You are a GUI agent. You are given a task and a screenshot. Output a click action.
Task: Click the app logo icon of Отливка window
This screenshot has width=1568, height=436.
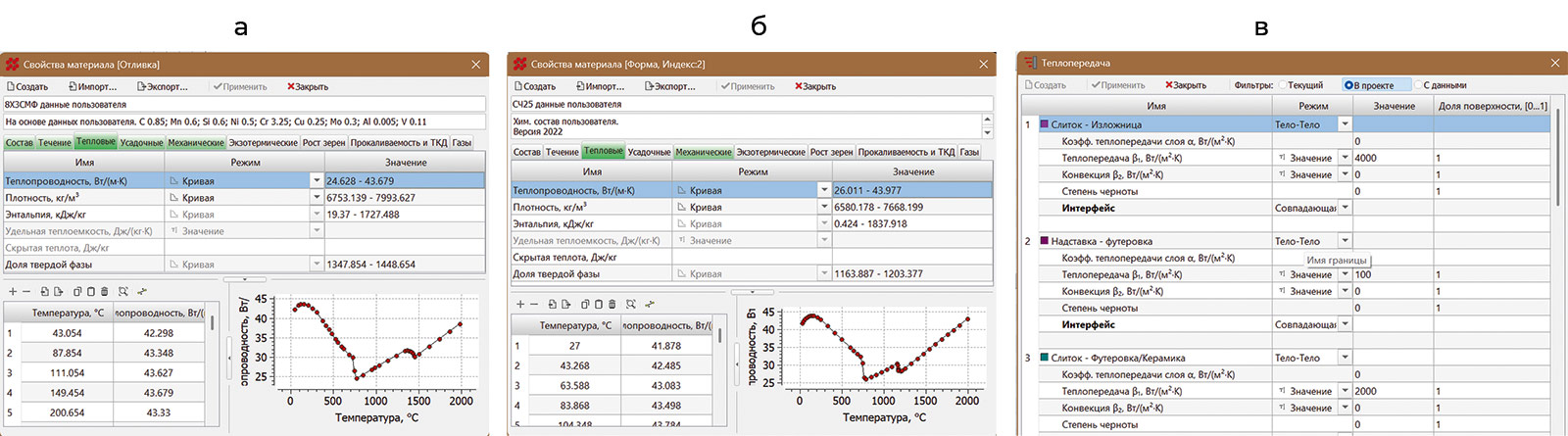coord(12,65)
